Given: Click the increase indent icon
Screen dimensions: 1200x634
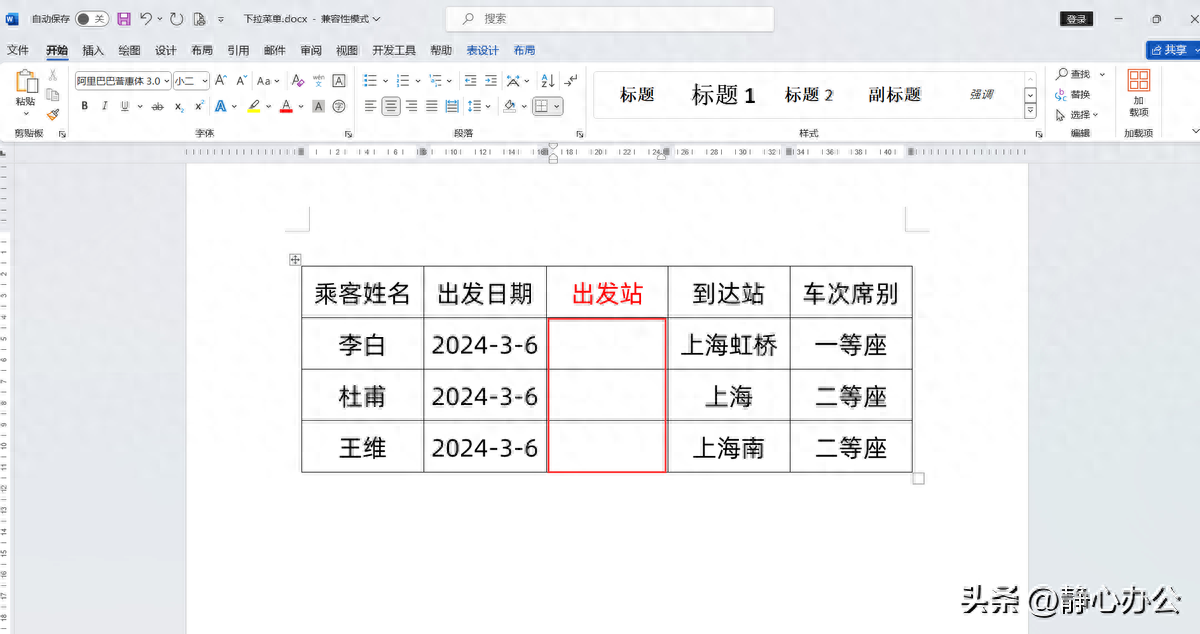Looking at the screenshot, I should point(491,81).
